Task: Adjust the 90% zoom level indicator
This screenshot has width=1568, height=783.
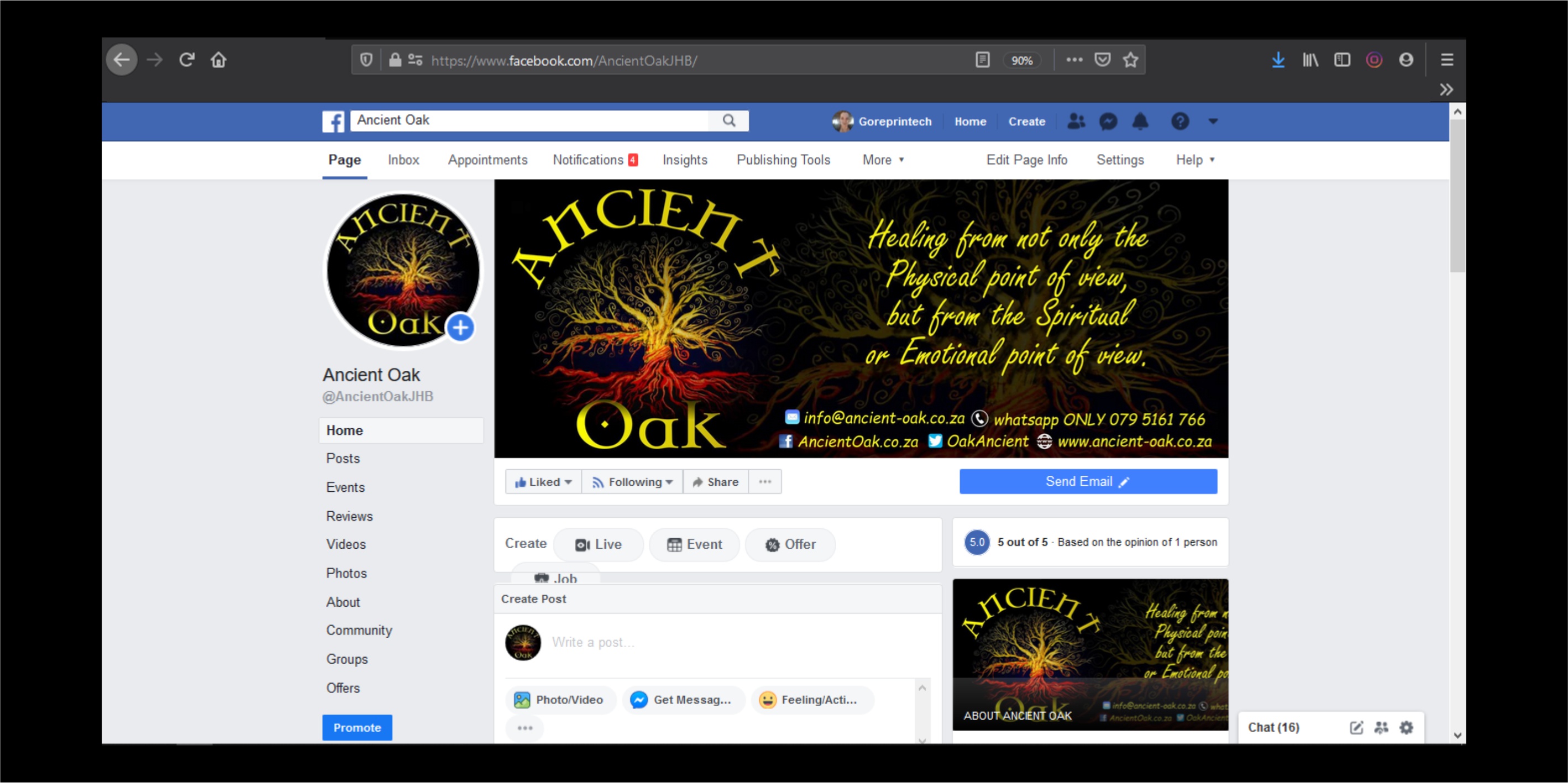Action: (1021, 60)
